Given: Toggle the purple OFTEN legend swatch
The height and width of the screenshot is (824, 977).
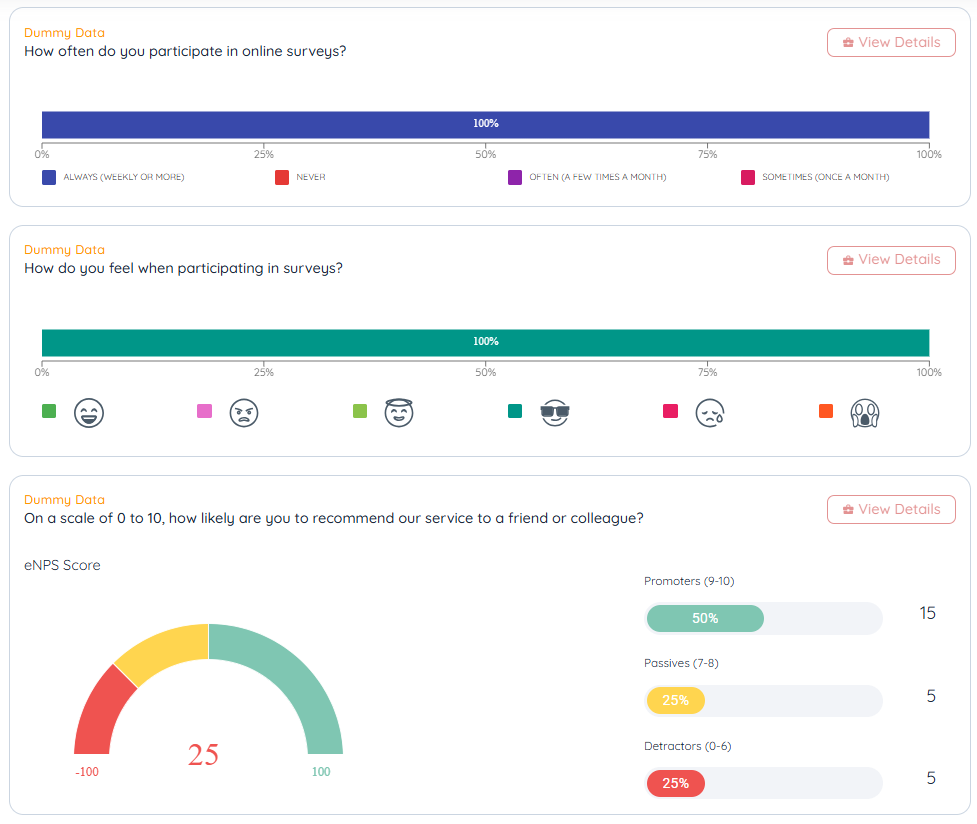Looking at the screenshot, I should [515, 178].
